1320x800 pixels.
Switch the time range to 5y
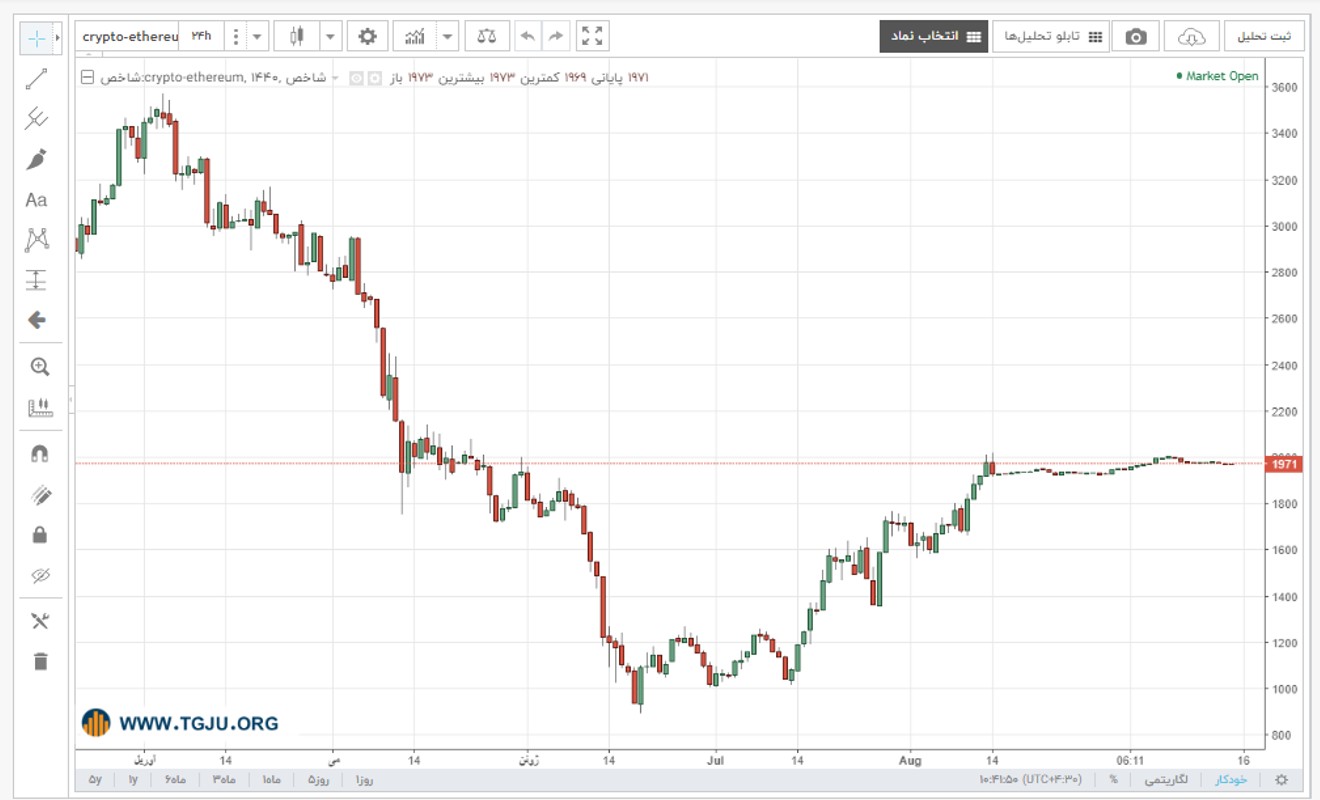pyautogui.click(x=95, y=779)
